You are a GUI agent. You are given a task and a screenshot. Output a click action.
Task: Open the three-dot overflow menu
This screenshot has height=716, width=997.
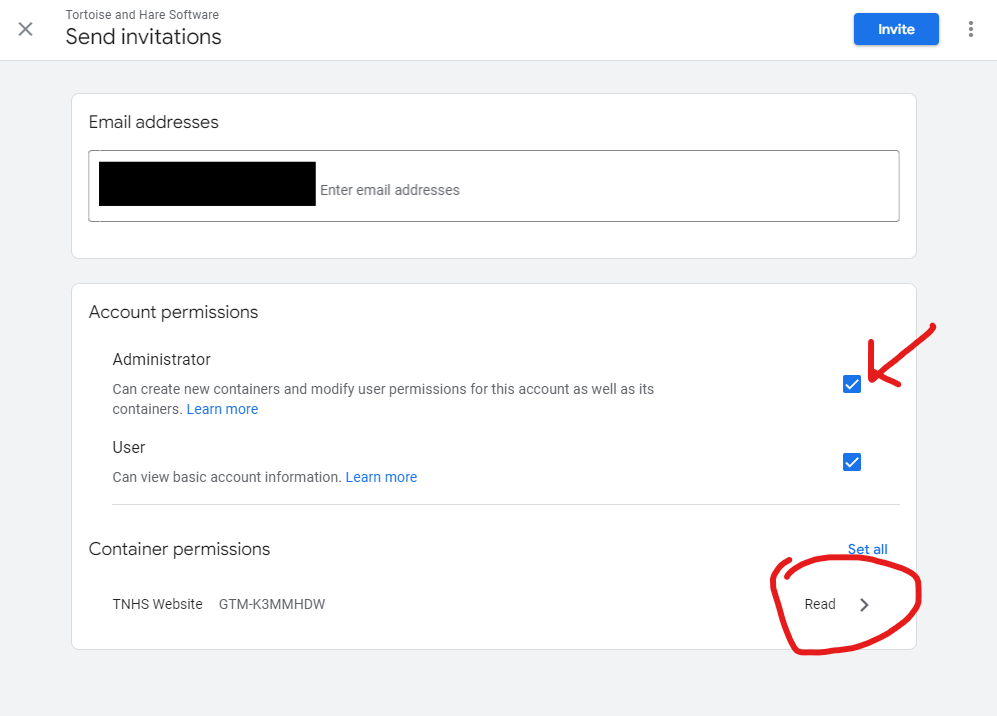coord(970,29)
